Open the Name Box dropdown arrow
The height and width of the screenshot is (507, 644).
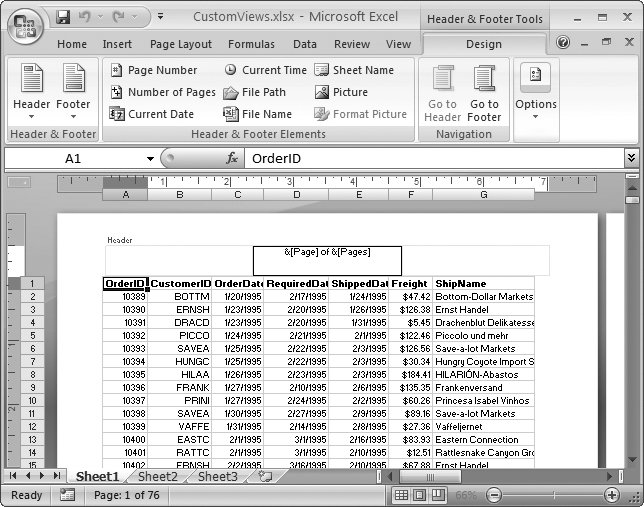point(150,159)
